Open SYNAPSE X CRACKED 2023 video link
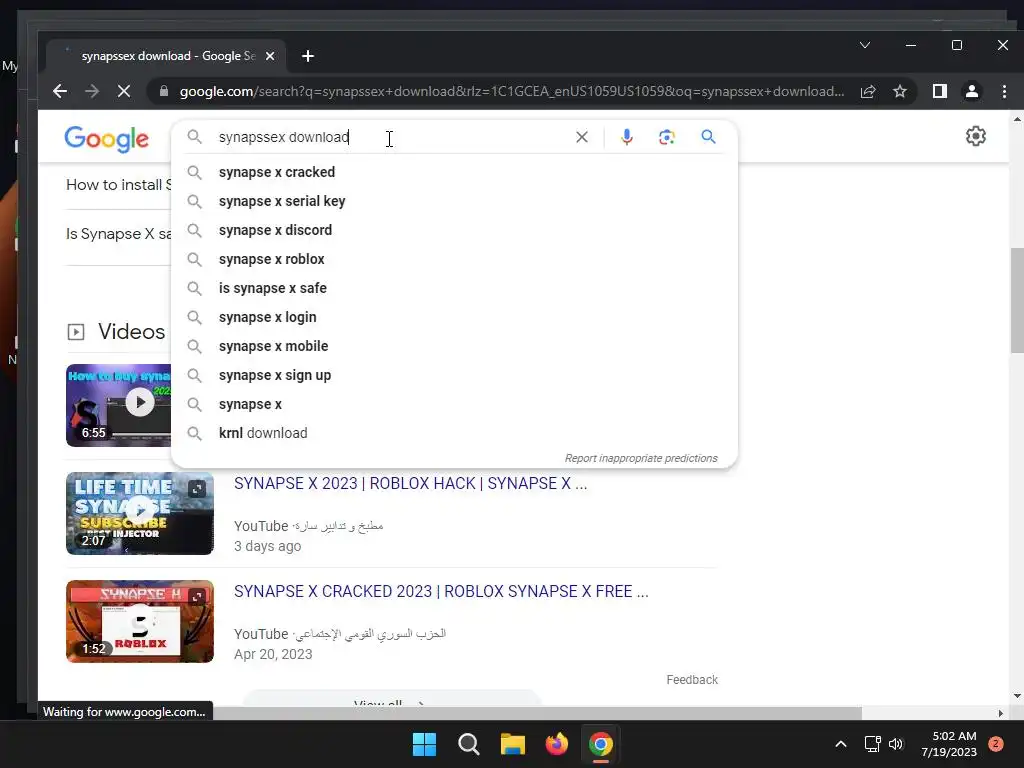 coord(441,591)
